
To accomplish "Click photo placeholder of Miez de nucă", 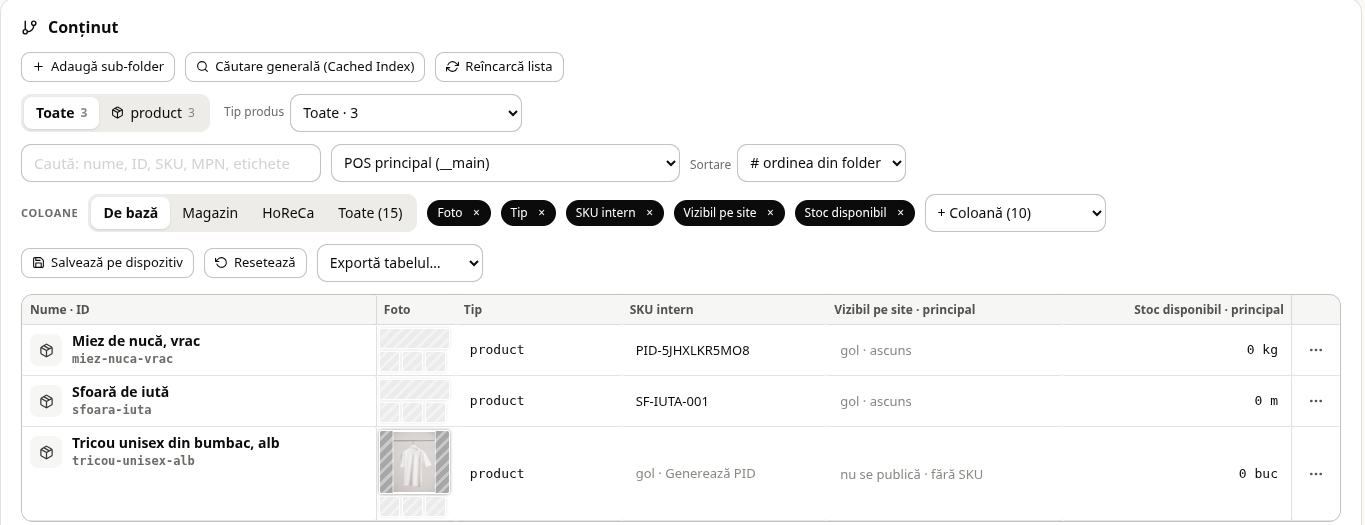I will tap(414, 339).
